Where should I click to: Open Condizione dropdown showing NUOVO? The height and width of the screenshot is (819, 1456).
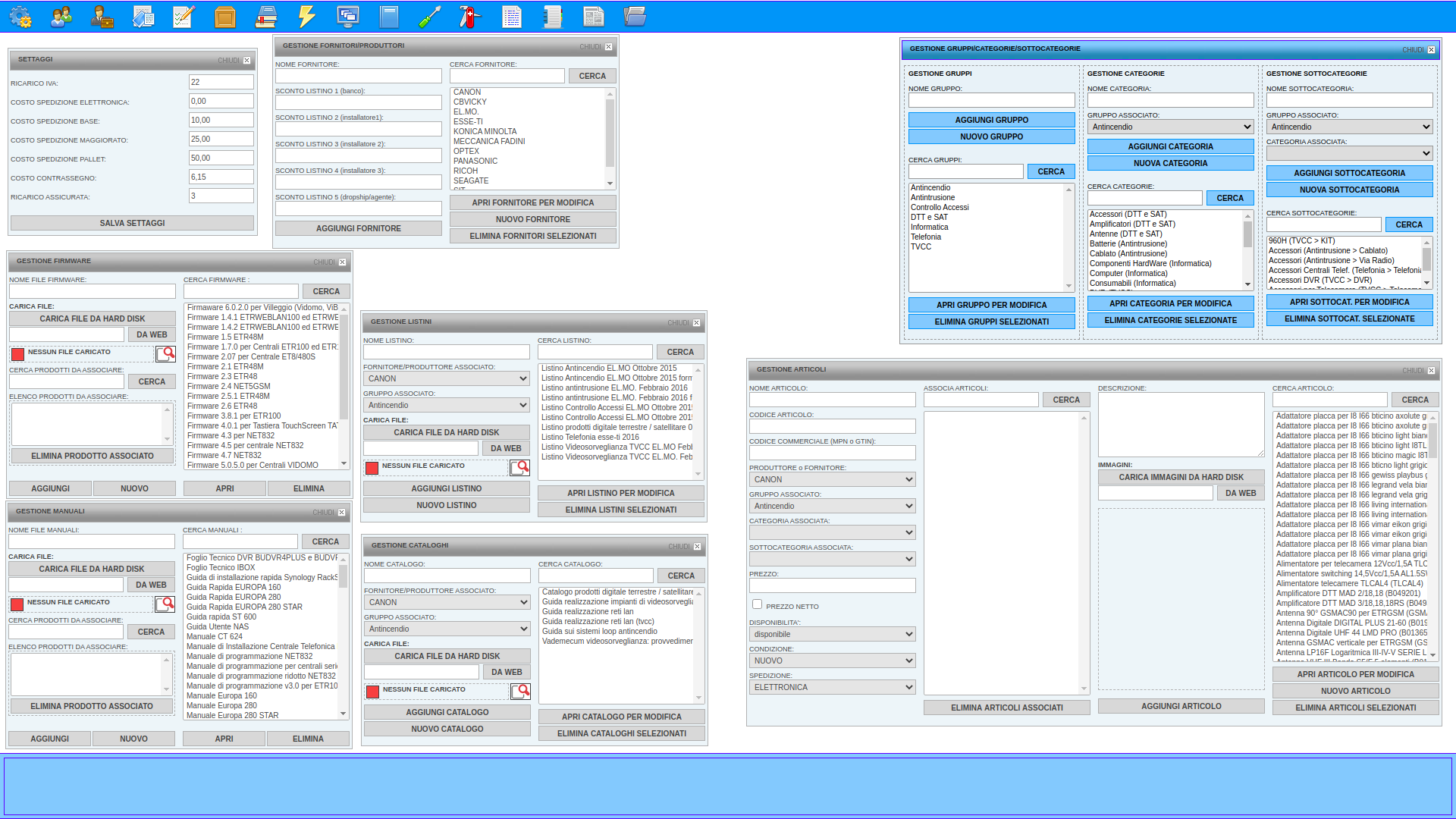[832, 661]
